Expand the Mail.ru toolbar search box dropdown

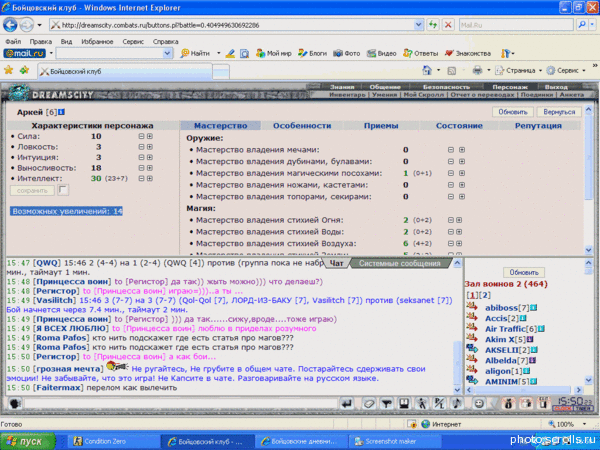pos(167,54)
